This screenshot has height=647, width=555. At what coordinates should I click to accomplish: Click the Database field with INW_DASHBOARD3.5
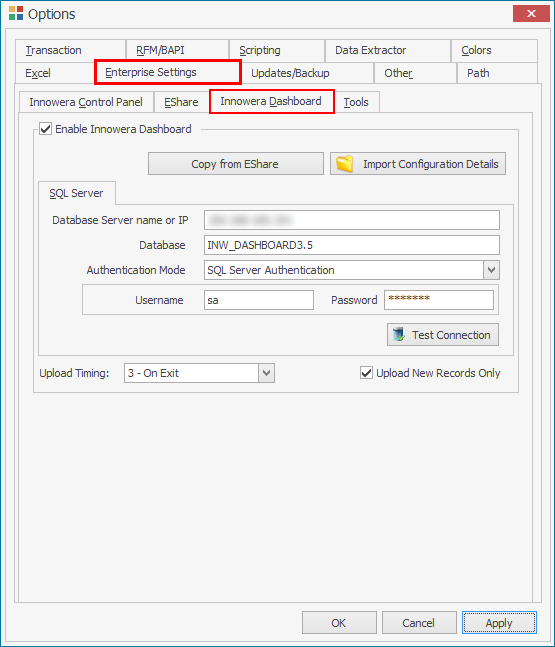pyautogui.click(x=352, y=245)
